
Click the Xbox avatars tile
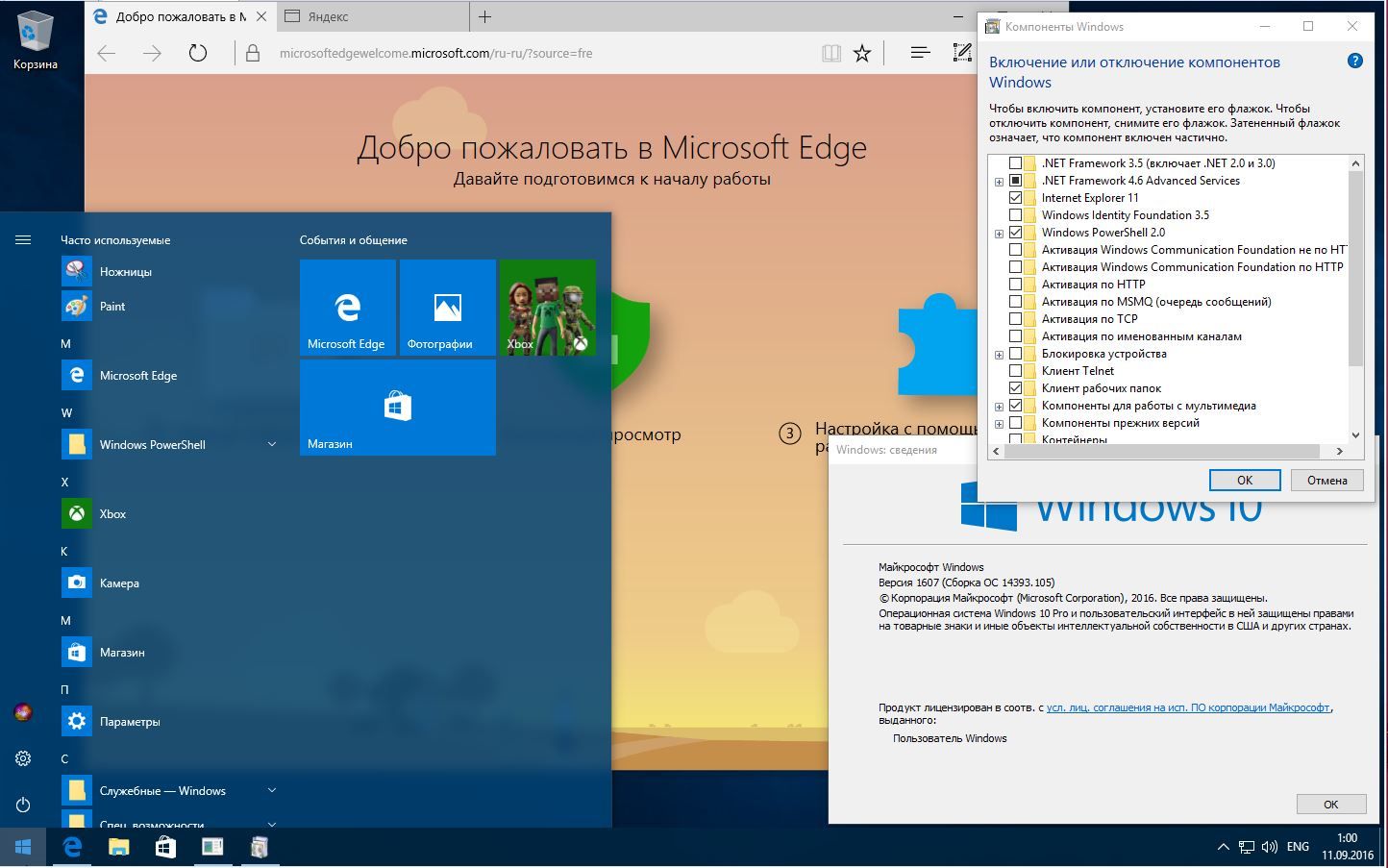pos(548,308)
